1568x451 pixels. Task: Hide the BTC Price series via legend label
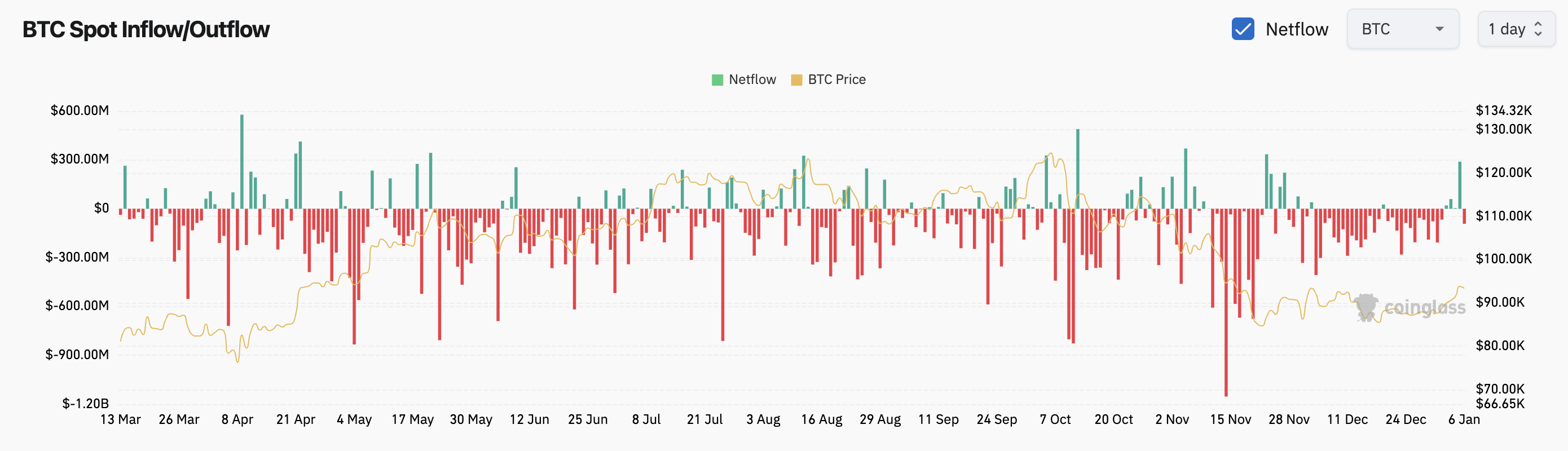pos(836,79)
